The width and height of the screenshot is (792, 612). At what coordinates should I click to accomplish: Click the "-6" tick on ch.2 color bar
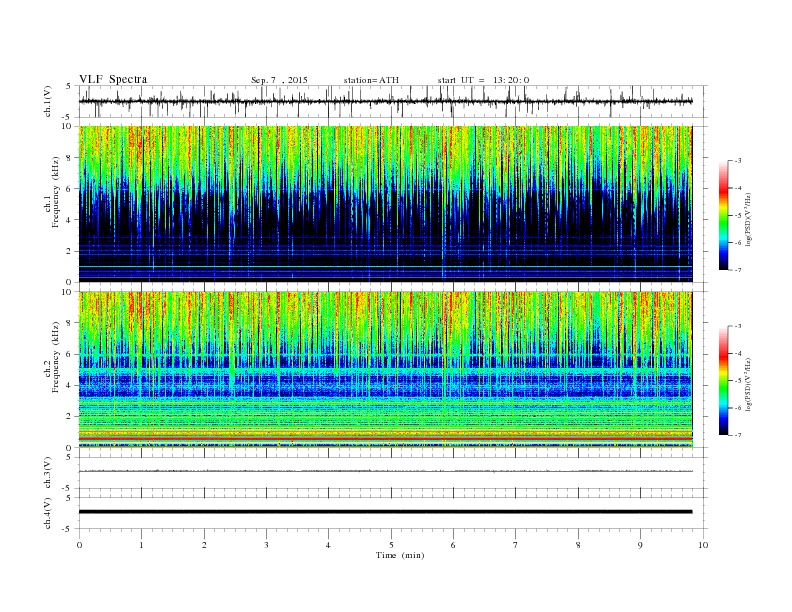pyautogui.click(x=737, y=408)
